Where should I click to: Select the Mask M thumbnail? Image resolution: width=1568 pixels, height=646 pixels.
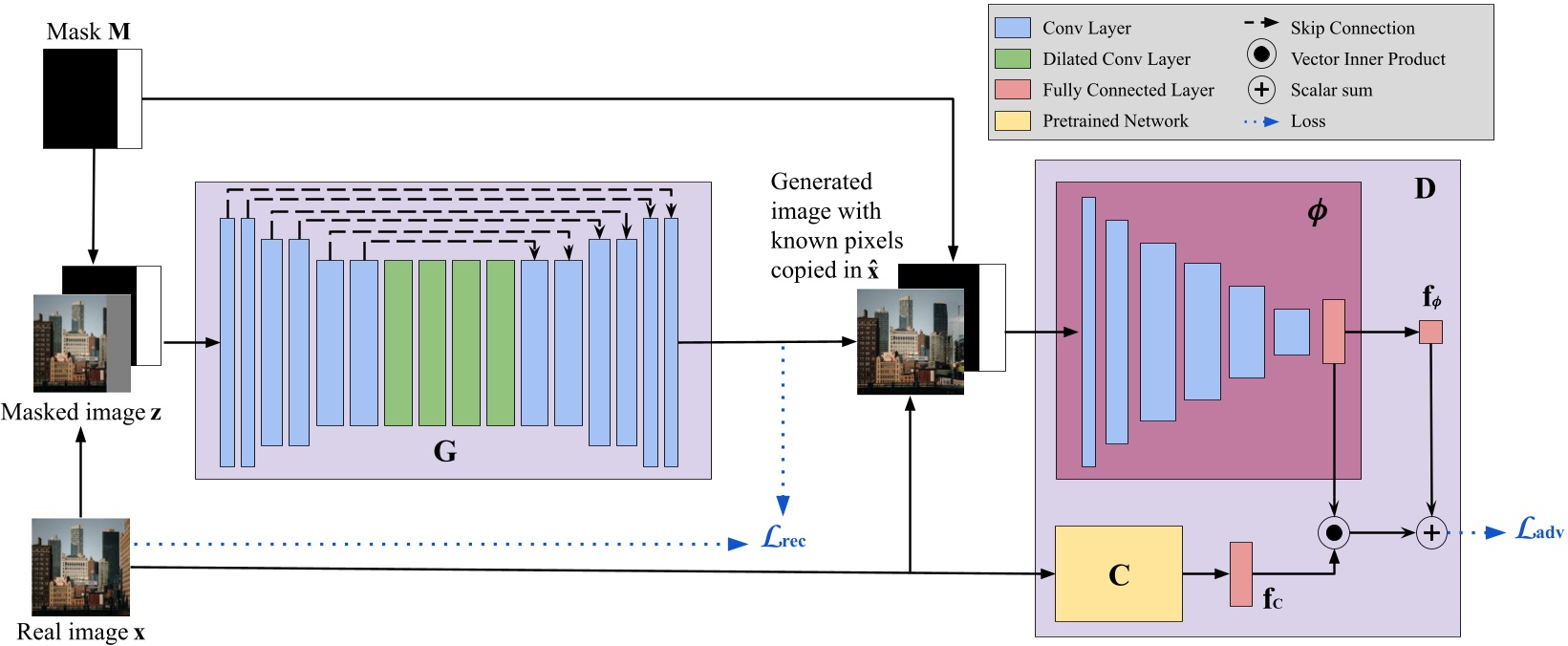(93, 98)
